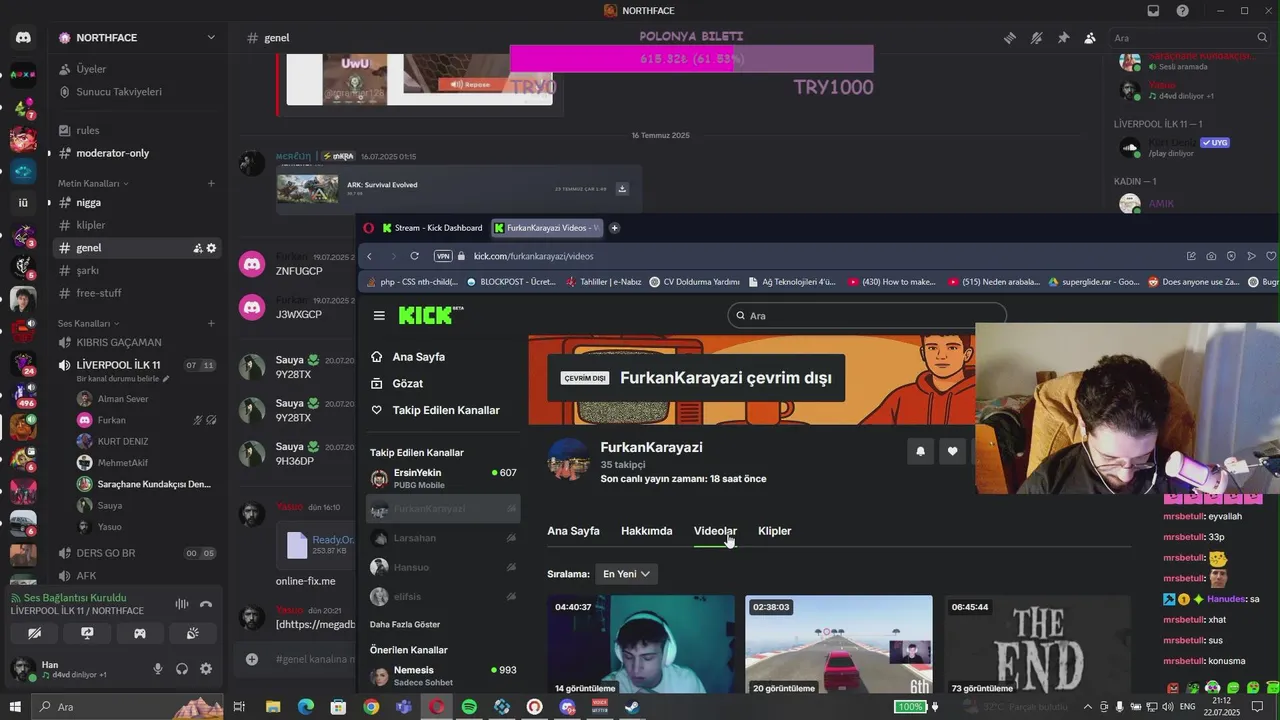Screen dimensions: 1280x720
Task: Open the Discord inbox icon in title bar
Action: (x=1153, y=11)
